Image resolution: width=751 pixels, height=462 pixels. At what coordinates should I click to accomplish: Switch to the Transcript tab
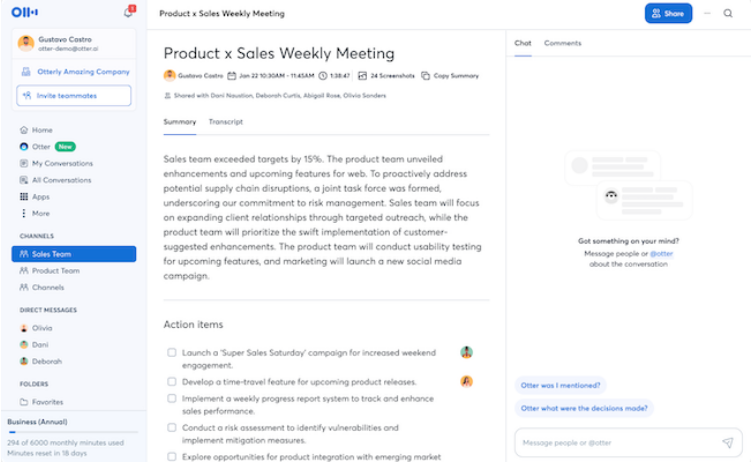pos(225,122)
